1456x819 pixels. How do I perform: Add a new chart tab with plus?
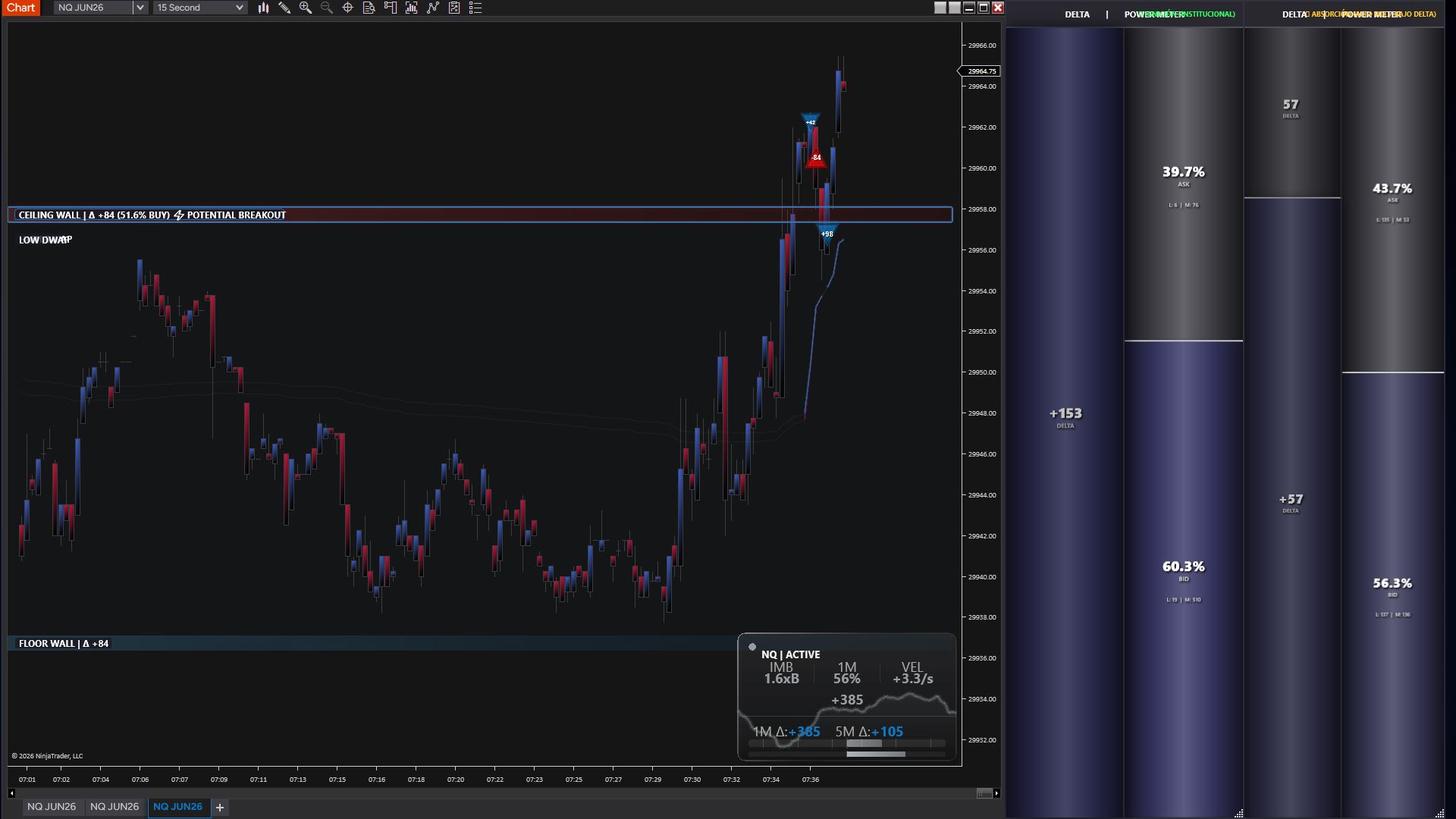(x=220, y=808)
